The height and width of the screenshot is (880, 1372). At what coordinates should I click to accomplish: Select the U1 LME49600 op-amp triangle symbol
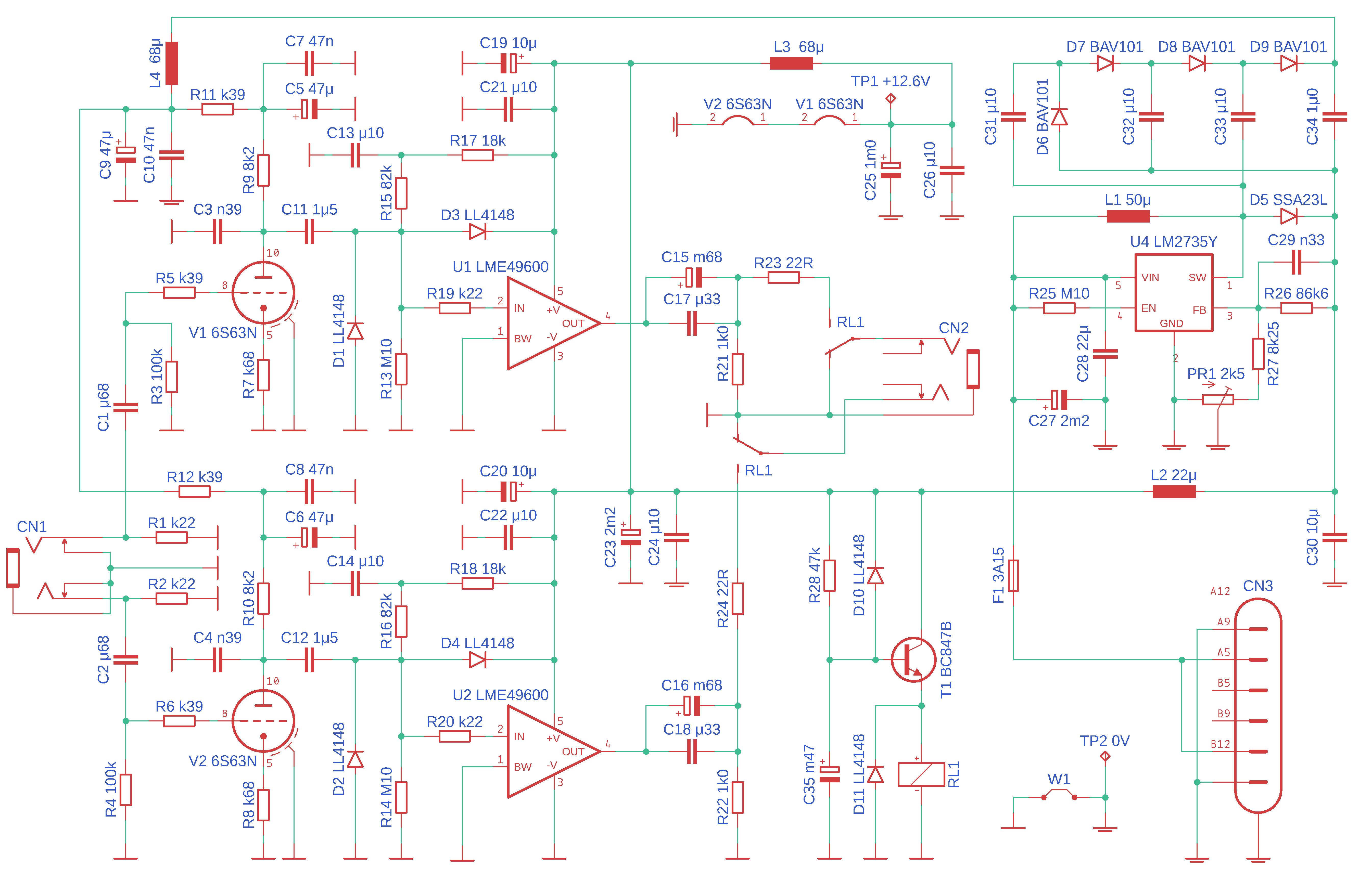coord(553,323)
